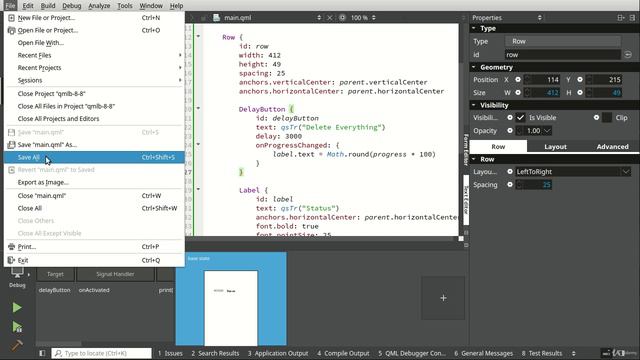
Task: Open the Properties panel selector dropdown
Action: click(x=507, y=18)
